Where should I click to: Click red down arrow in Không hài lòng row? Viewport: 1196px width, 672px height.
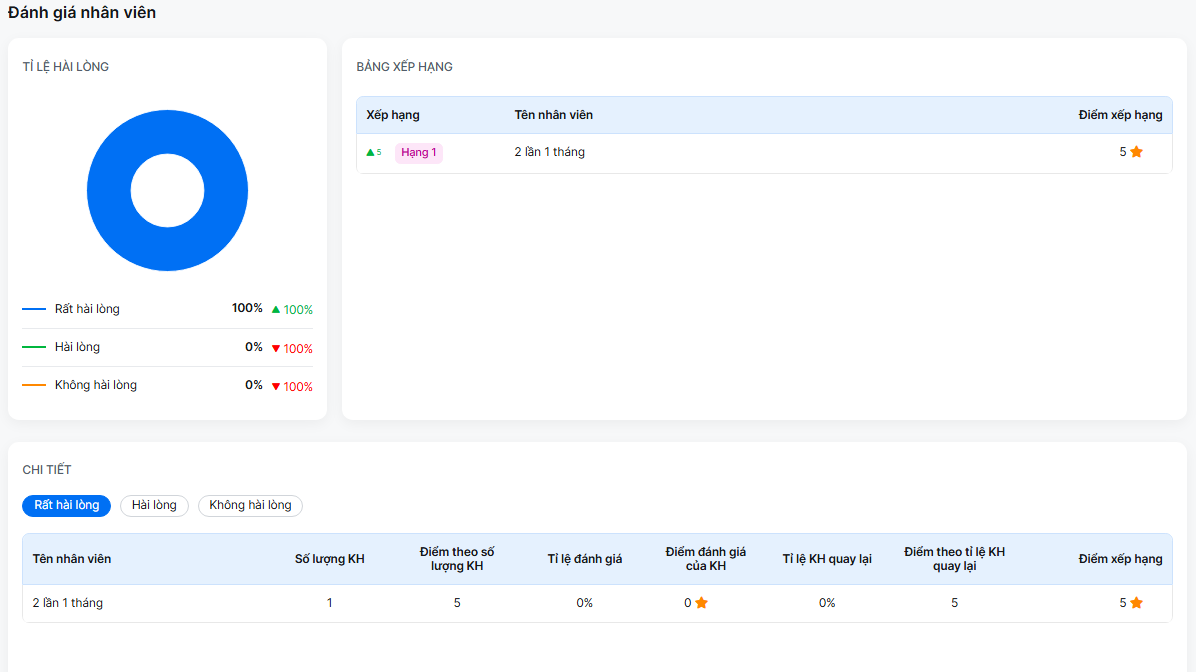[x=276, y=387]
